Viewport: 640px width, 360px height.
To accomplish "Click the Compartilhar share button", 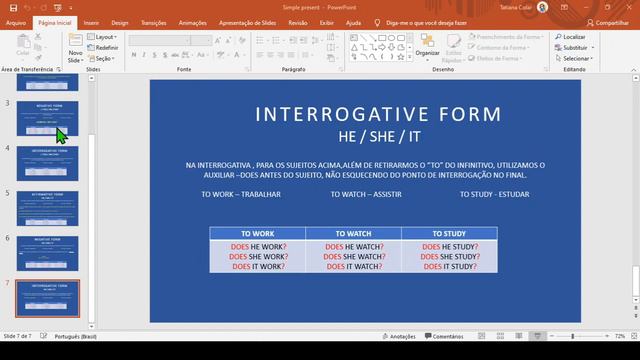I will point(608,23).
